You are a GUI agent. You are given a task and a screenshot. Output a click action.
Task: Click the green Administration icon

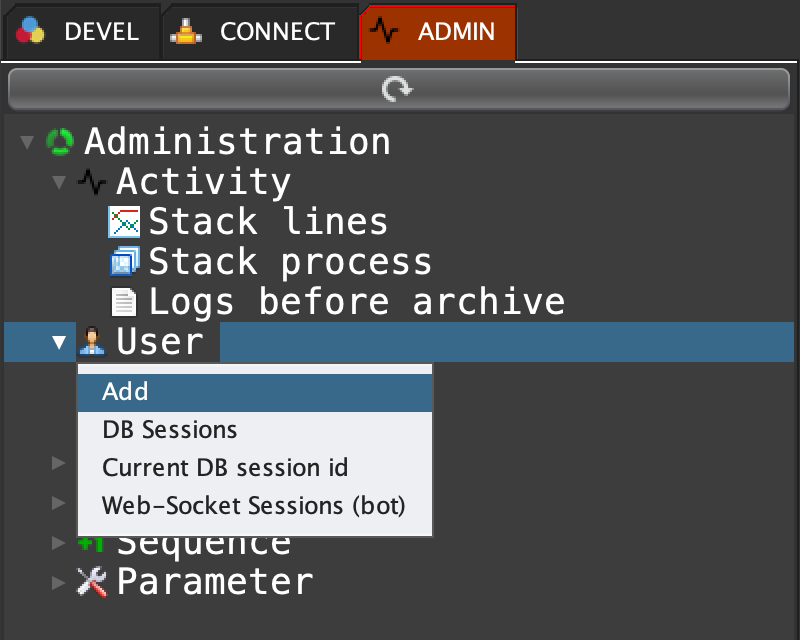tap(60, 142)
